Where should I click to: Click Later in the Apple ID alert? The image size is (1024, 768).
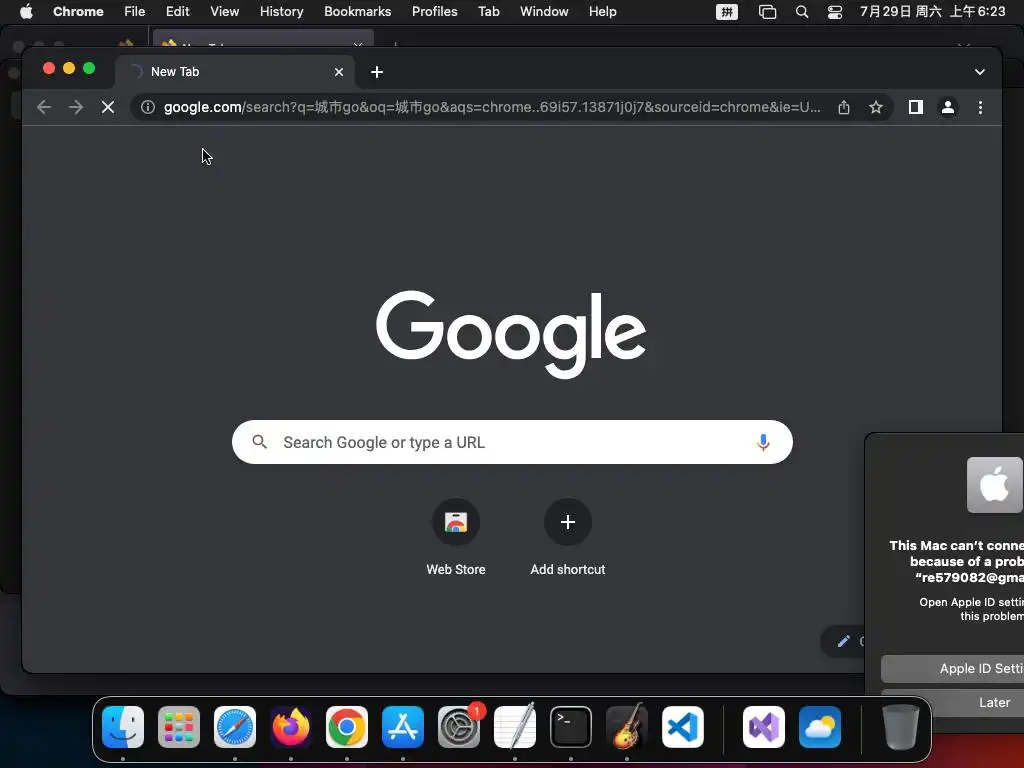coord(952,702)
